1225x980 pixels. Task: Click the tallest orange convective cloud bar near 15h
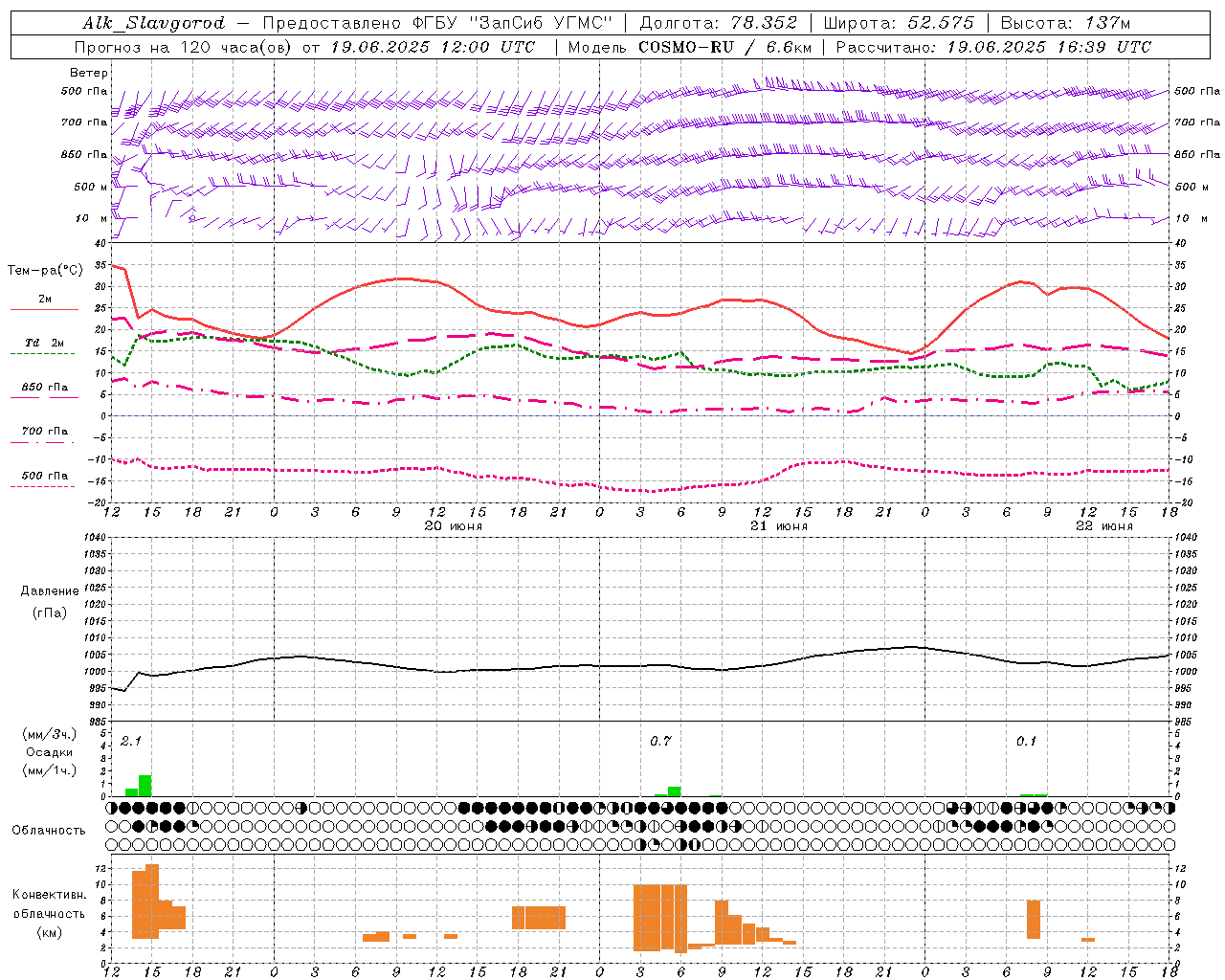click(152, 902)
